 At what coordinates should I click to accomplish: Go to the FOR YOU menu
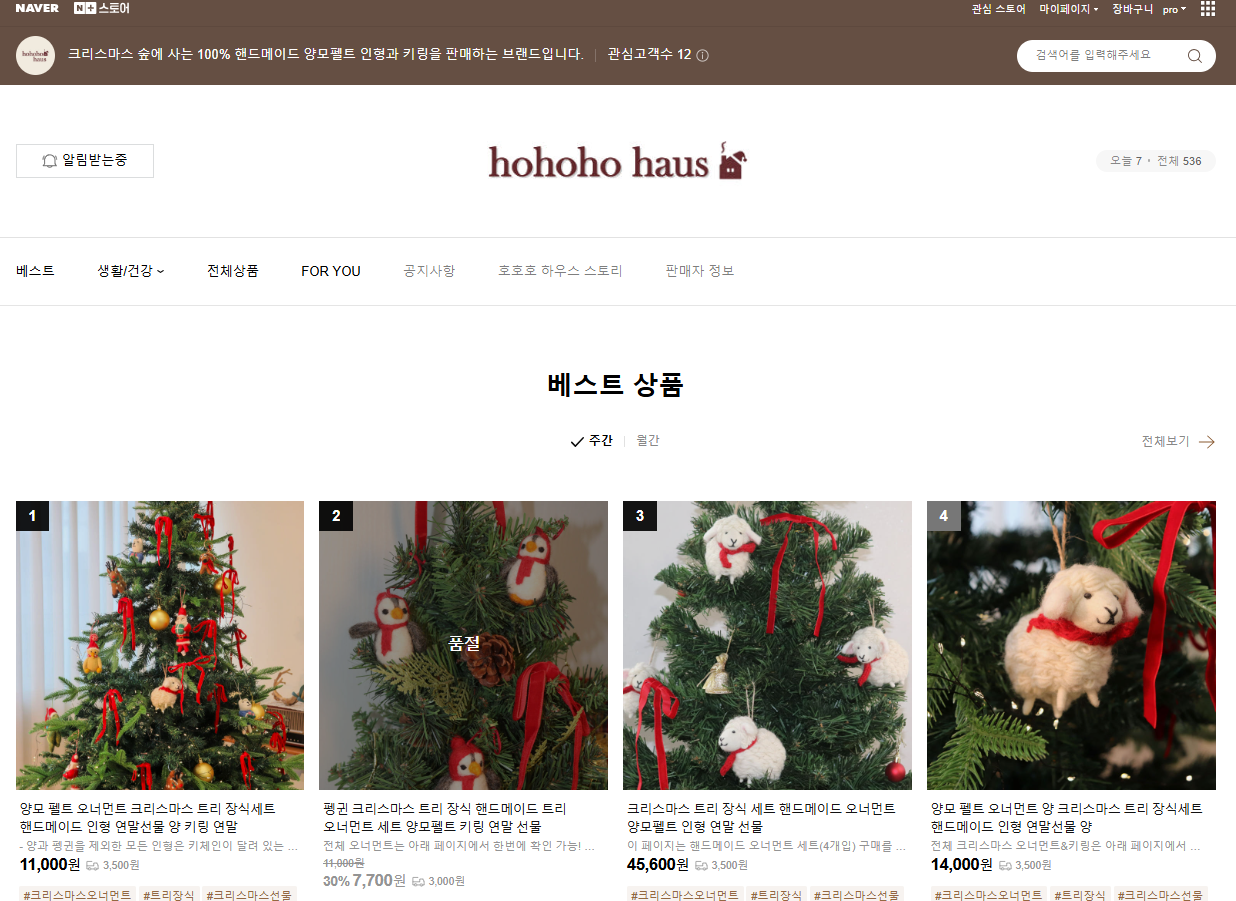tap(331, 271)
